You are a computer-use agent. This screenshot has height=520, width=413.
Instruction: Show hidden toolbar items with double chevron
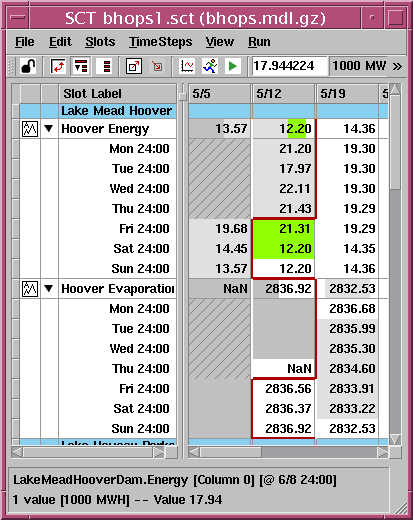[397, 66]
